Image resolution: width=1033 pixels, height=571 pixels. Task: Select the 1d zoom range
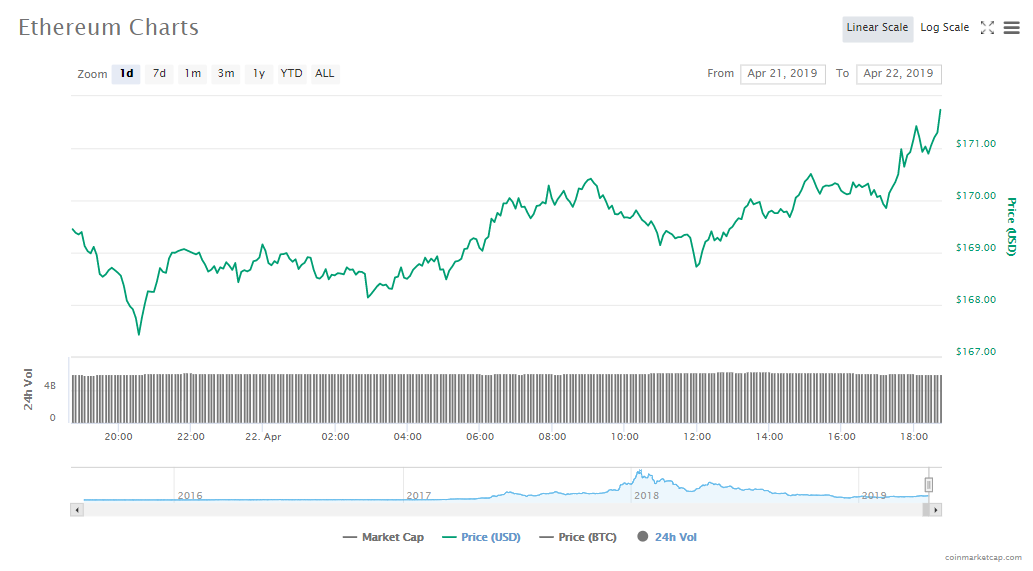[126, 74]
